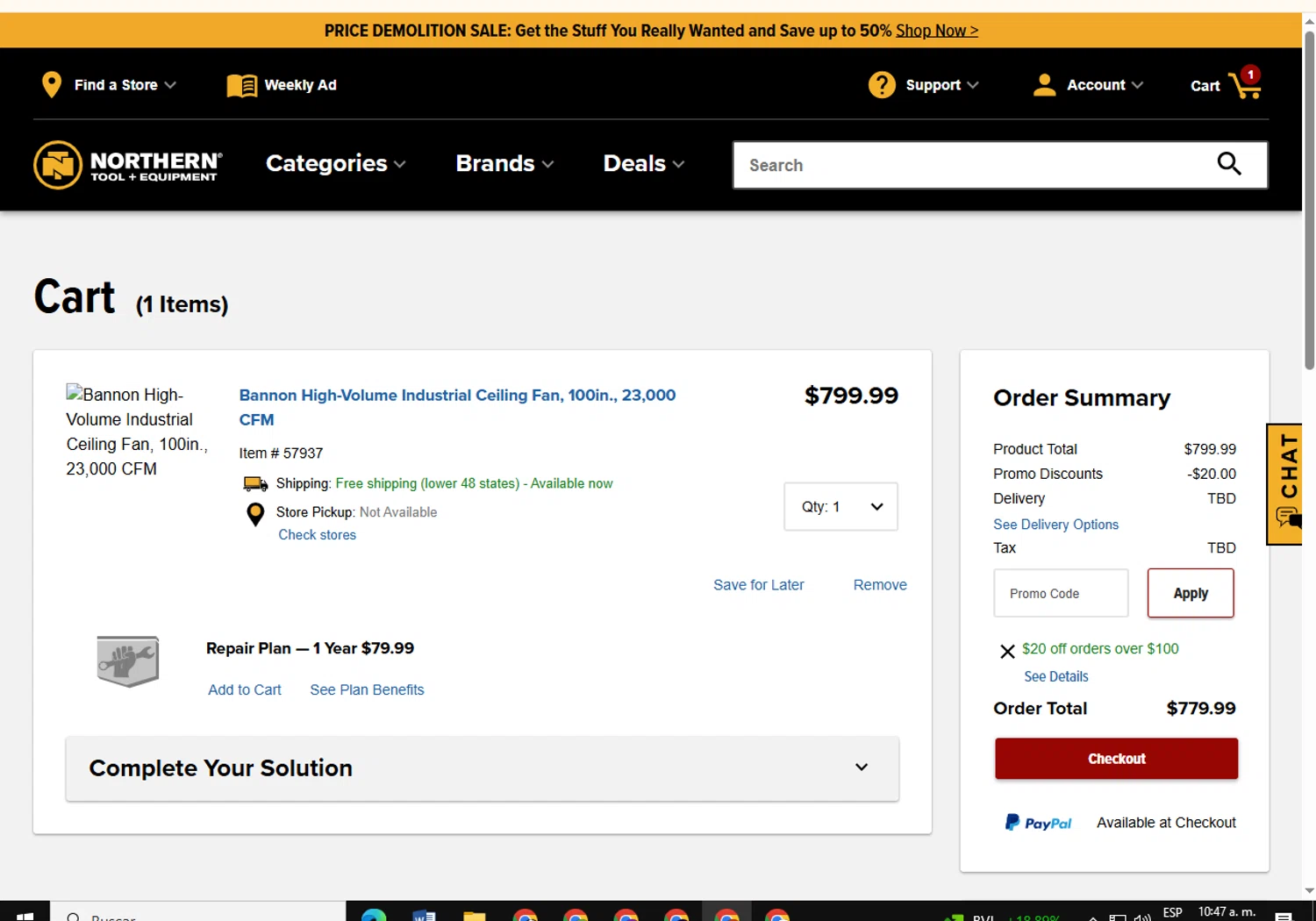Open the Weekly Ad booklet icon
1316x921 pixels.
coord(242,85)
